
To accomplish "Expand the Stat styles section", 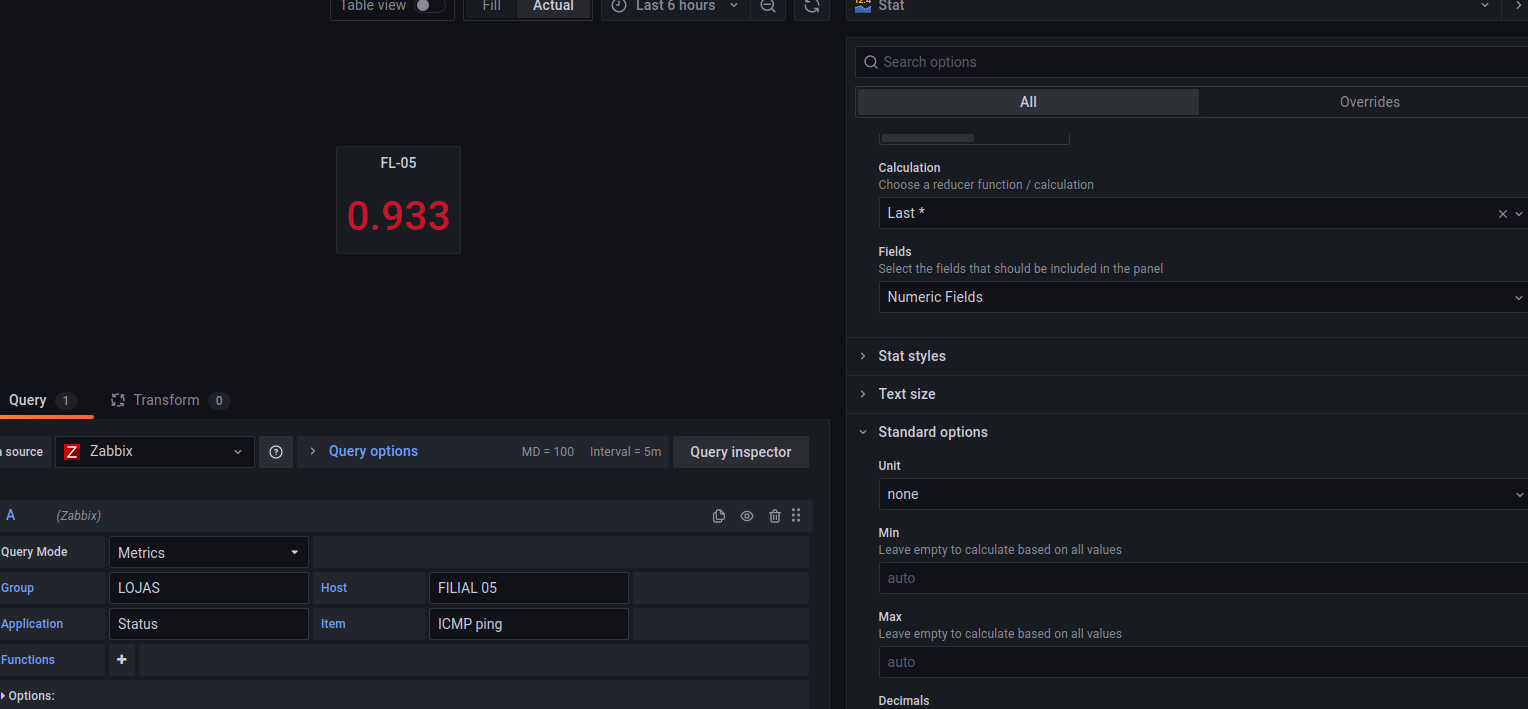I will point(911,356).
